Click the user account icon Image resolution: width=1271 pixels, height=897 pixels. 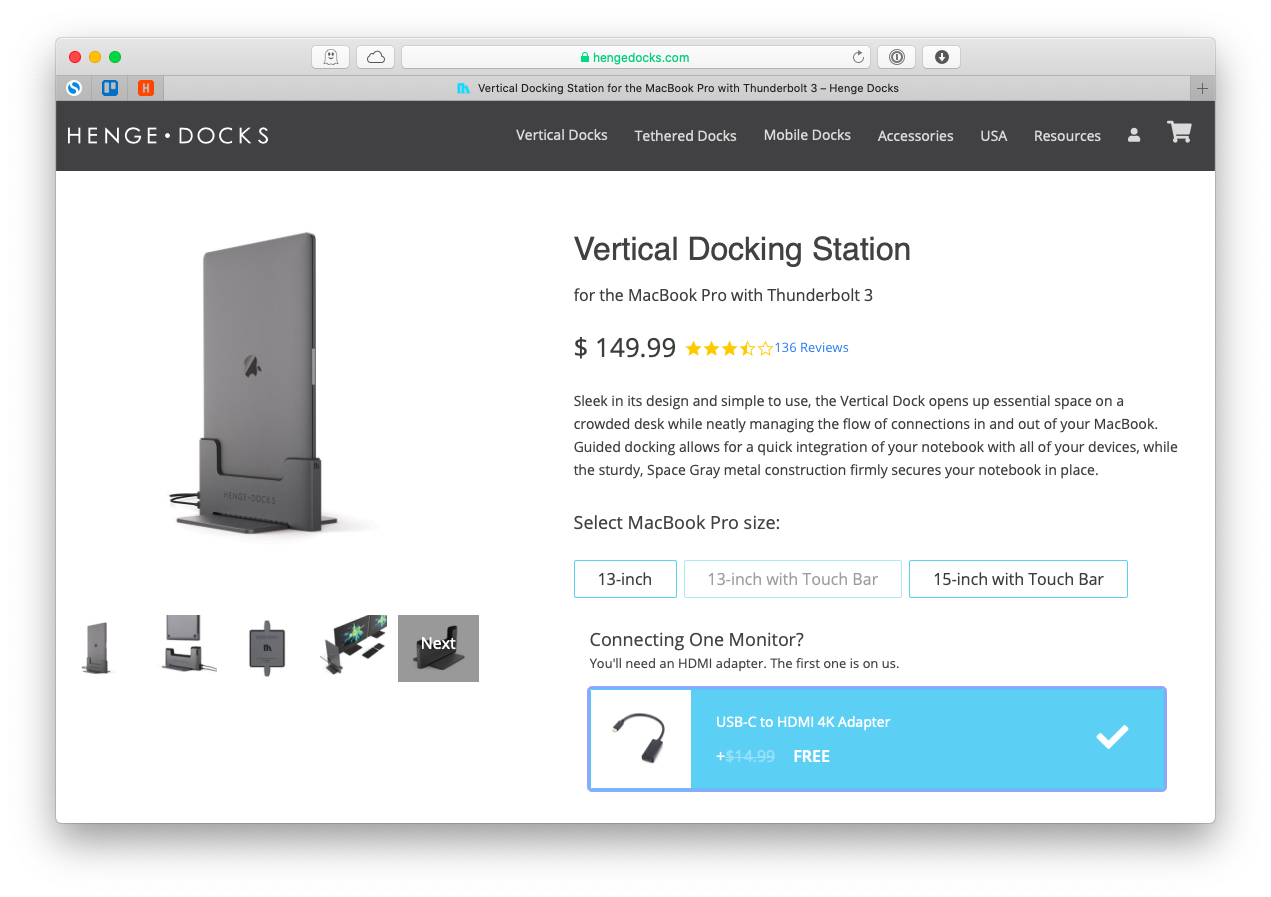1134,135
